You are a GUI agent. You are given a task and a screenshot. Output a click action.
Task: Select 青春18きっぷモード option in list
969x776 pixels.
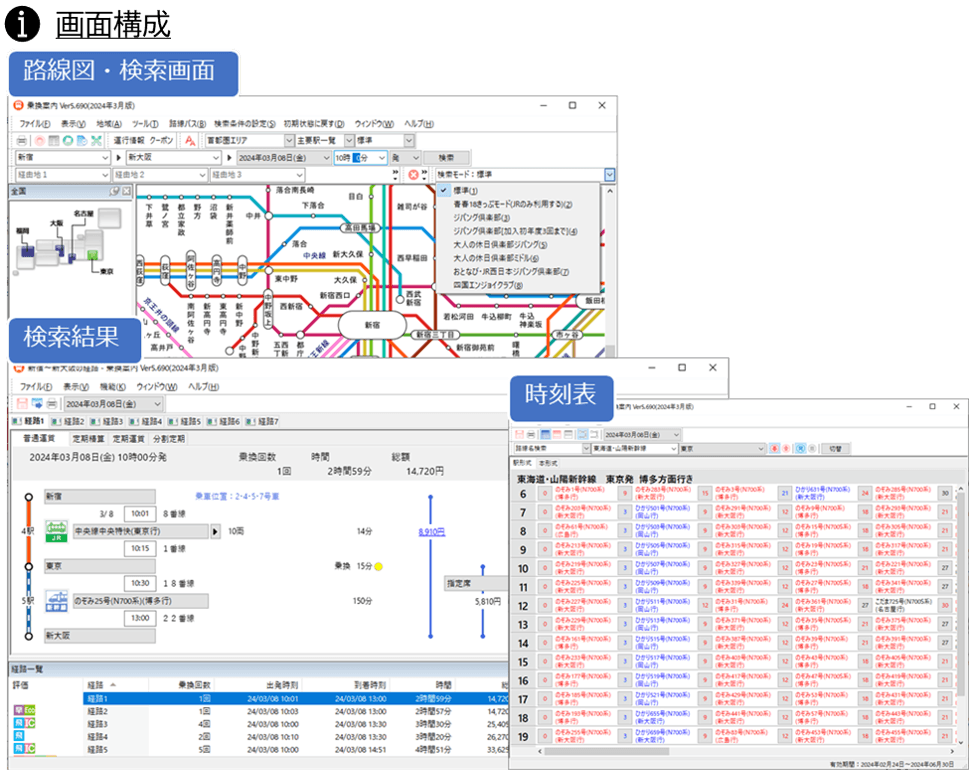[x=512, y=204]
